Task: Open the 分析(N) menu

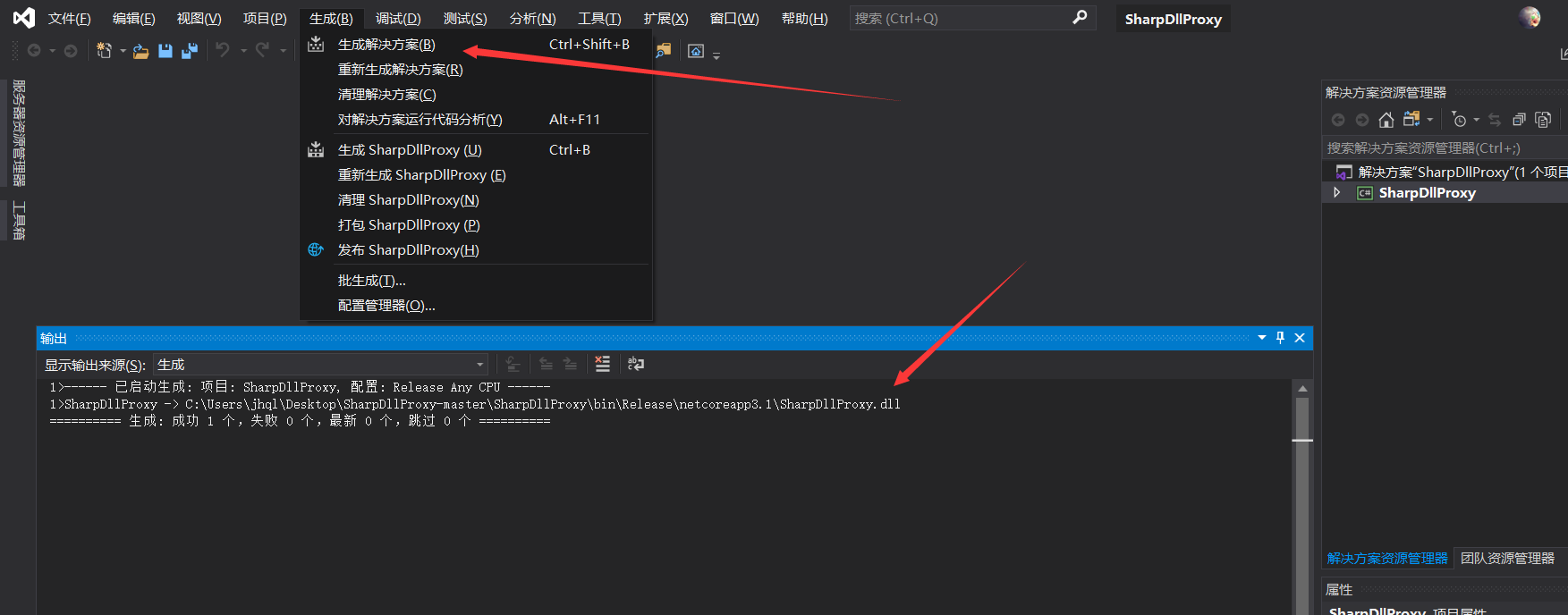Action: point(532,19)
